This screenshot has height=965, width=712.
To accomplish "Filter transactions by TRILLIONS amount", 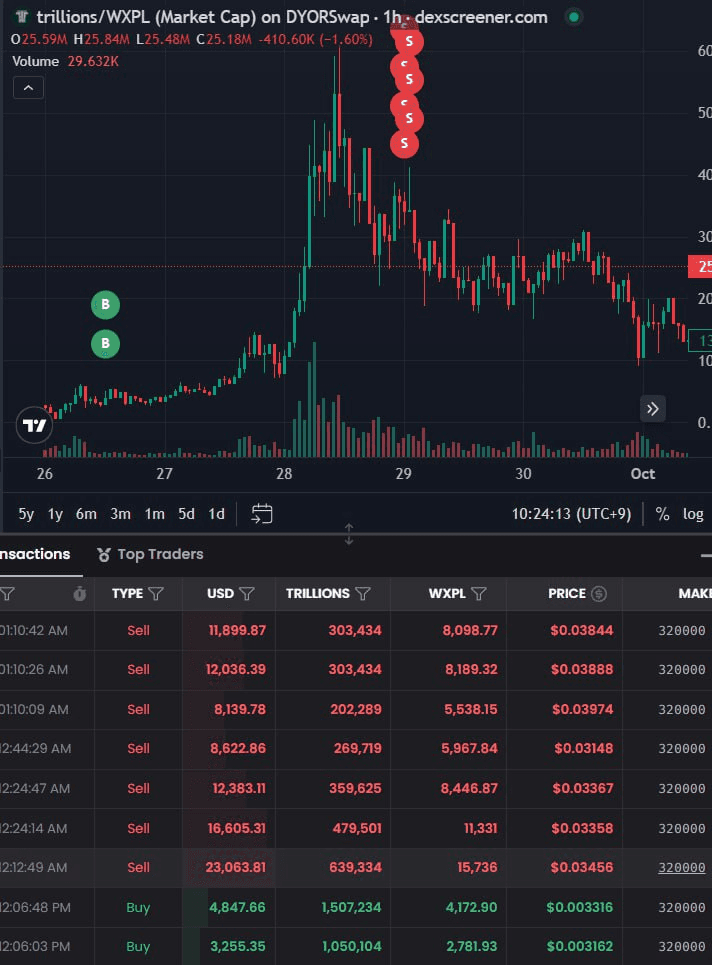I will pyautogui.click(x=363, y=594).
